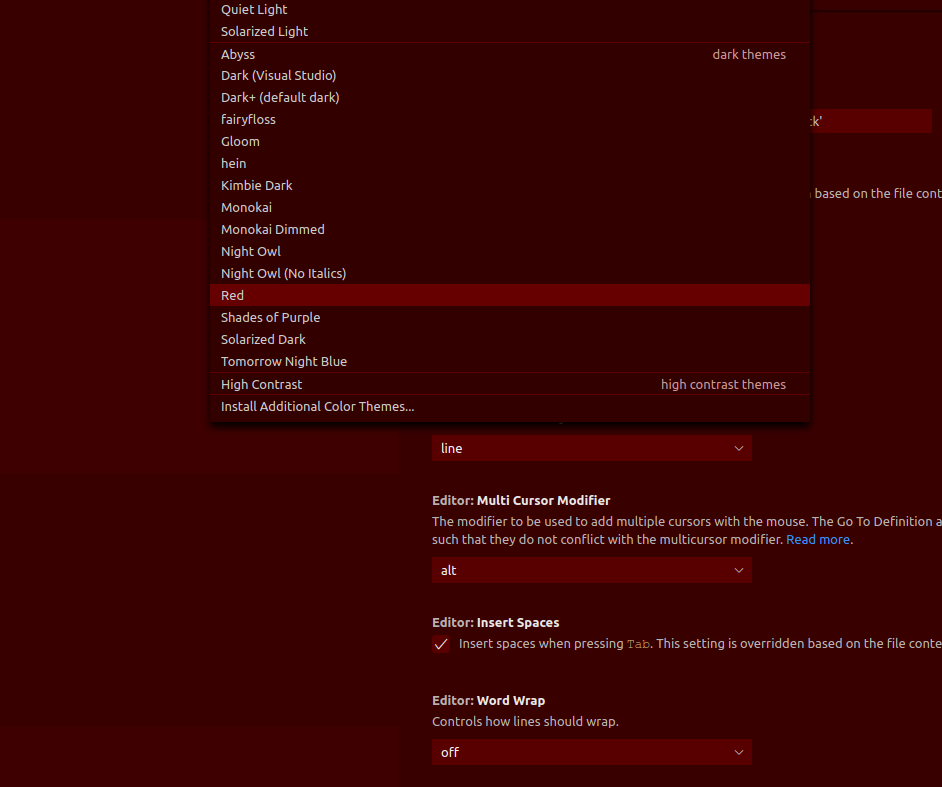The height and width of the screenshot is (787, 942).
Task: Pick the Solarized Dark theme
Action: point(510,339)
